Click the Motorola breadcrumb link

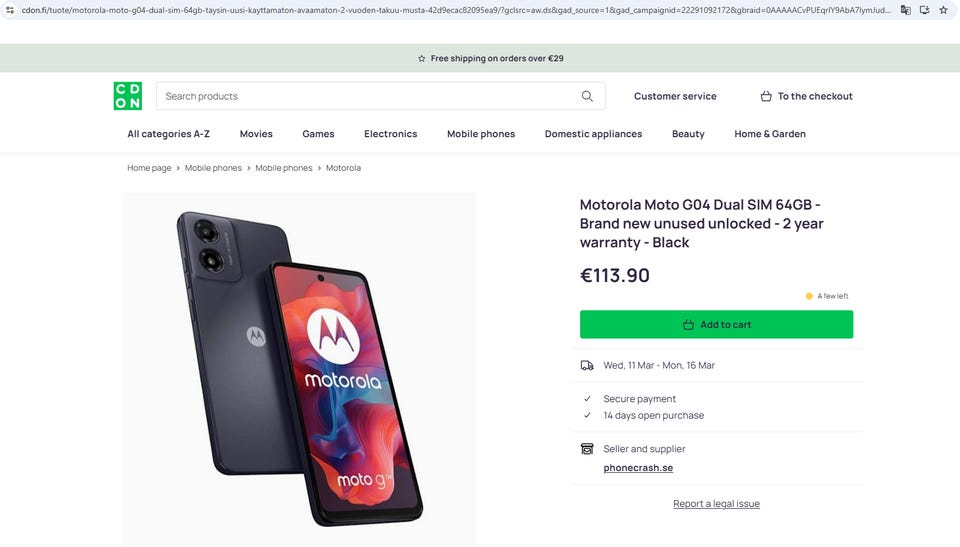[x=343, y=168]
